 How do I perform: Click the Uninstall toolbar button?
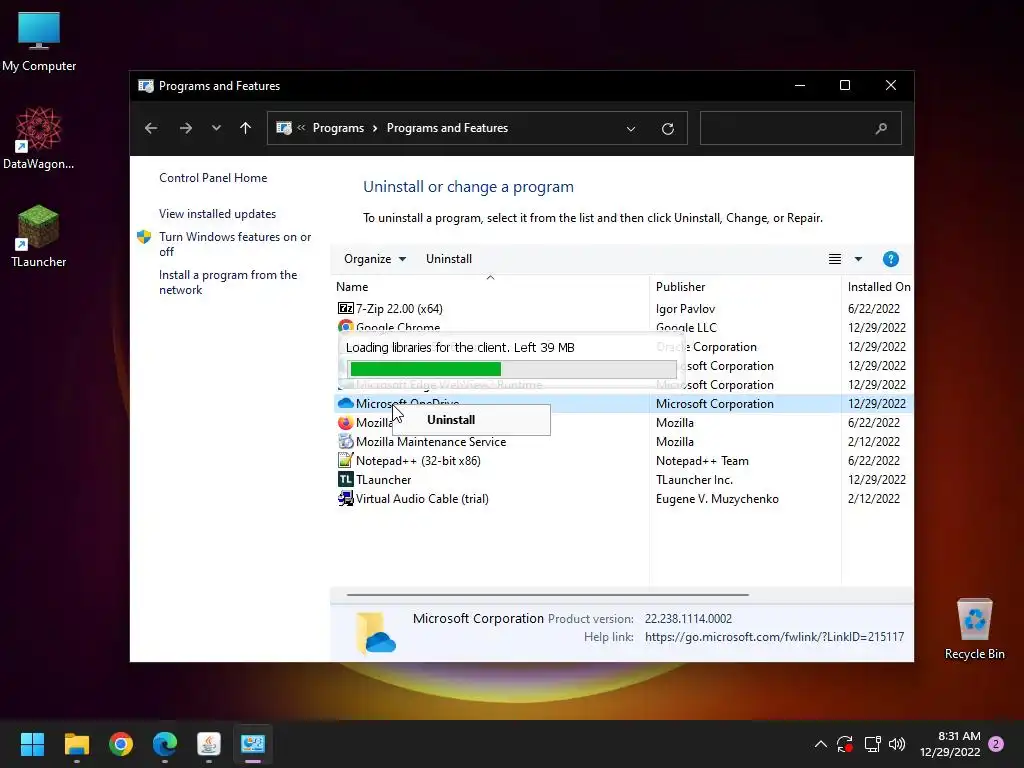pyautogui.click(x=449, y=259)
